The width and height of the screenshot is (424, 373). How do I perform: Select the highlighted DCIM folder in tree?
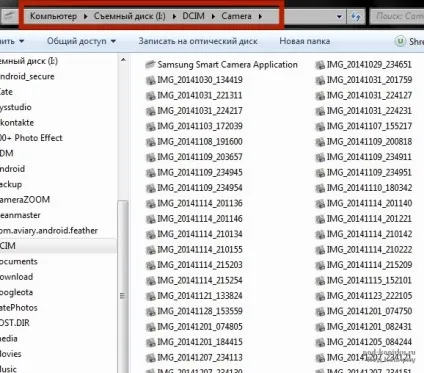(58, 246)
